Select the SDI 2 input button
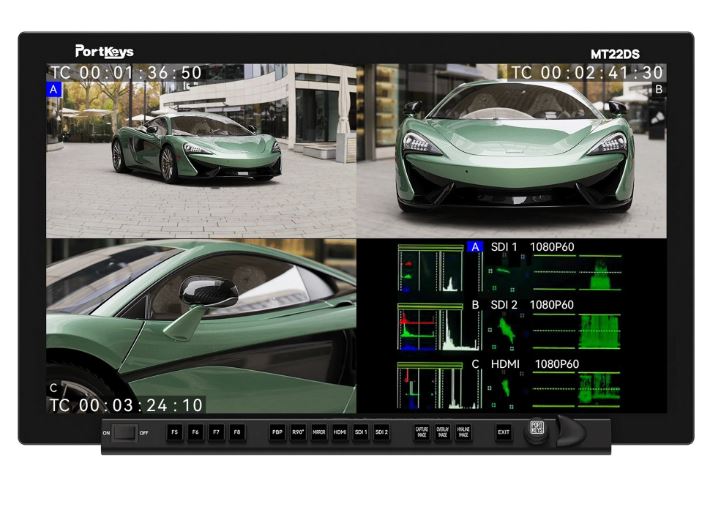The image size is (711, 511). click(x=381, y=434)
